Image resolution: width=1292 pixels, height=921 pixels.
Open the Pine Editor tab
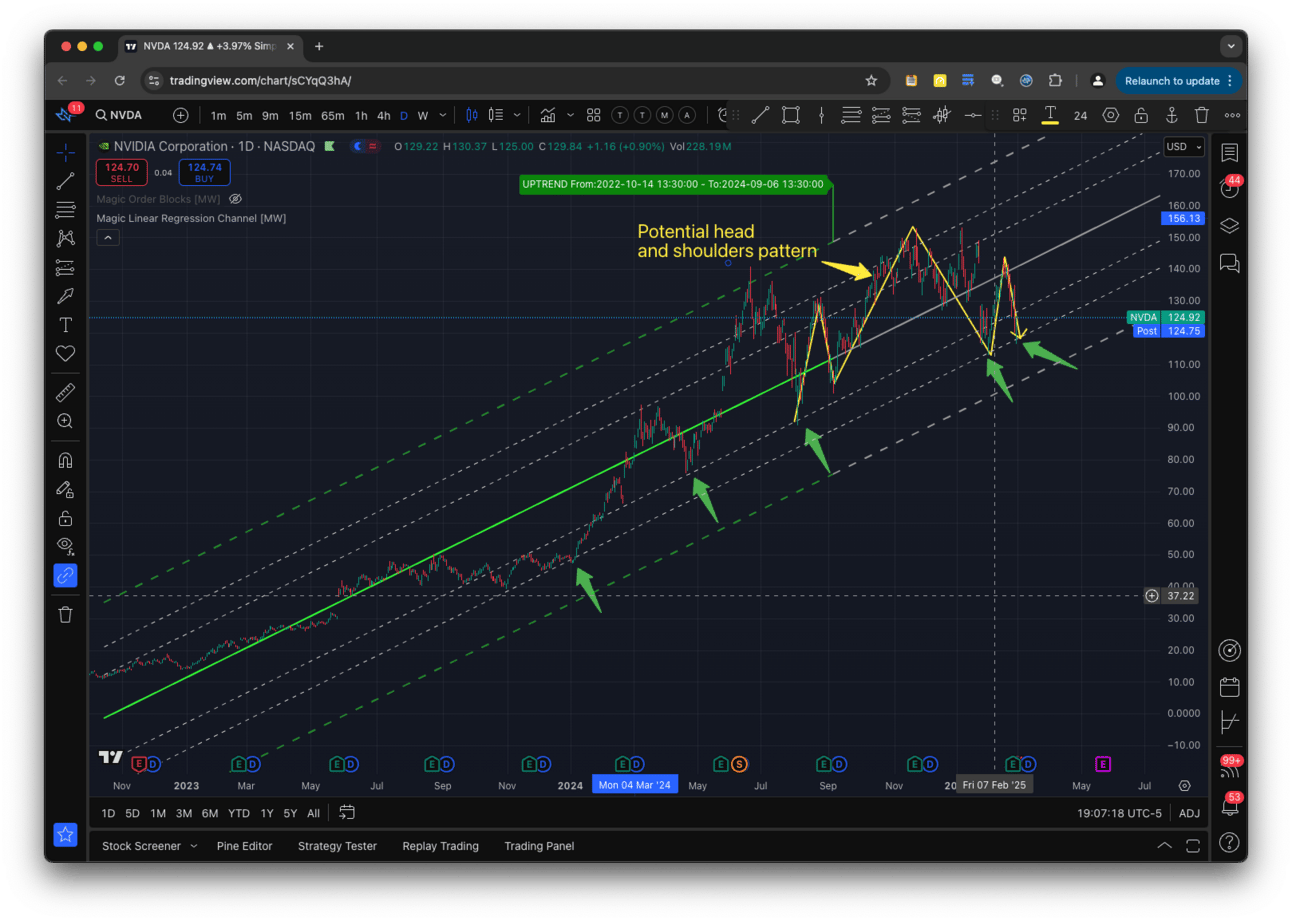pyautogui.click(x=245, y=846)
